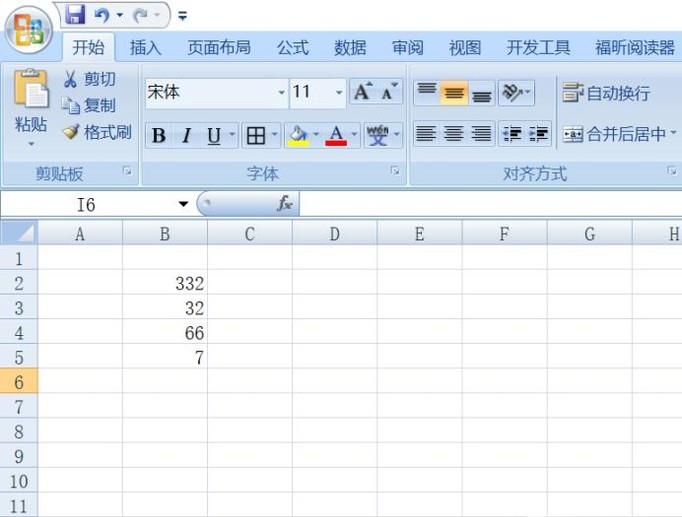Image resolution: width=682 pixels, height=517 pixels.
Task: Align text right
Action: pyautogui.click(x=481, y=134)
